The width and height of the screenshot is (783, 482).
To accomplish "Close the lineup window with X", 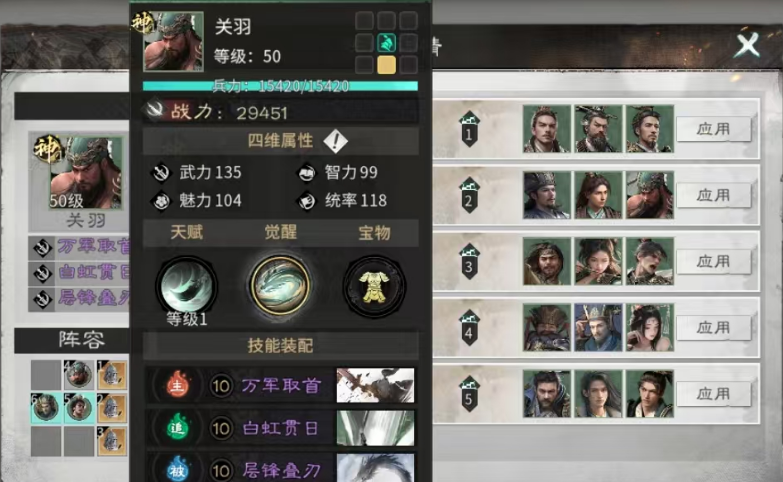I will pos(748,45).
